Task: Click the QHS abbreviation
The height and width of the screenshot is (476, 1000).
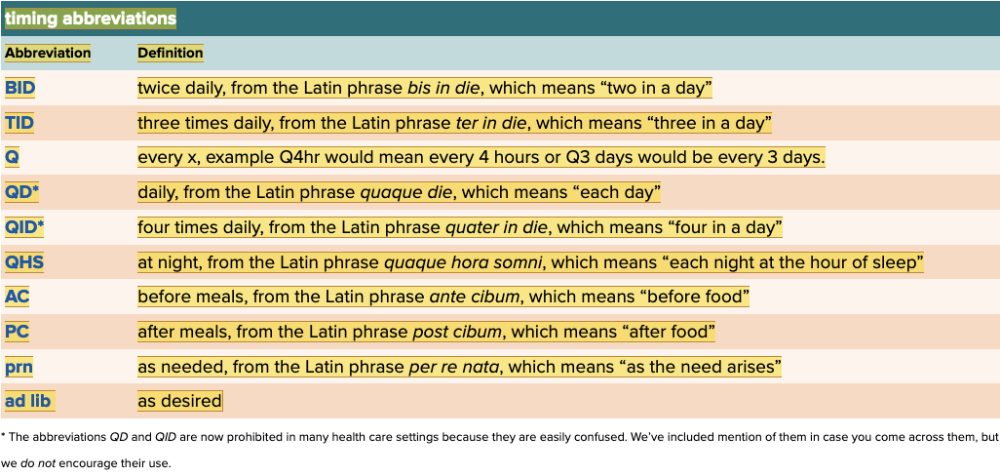Action: 25,262
